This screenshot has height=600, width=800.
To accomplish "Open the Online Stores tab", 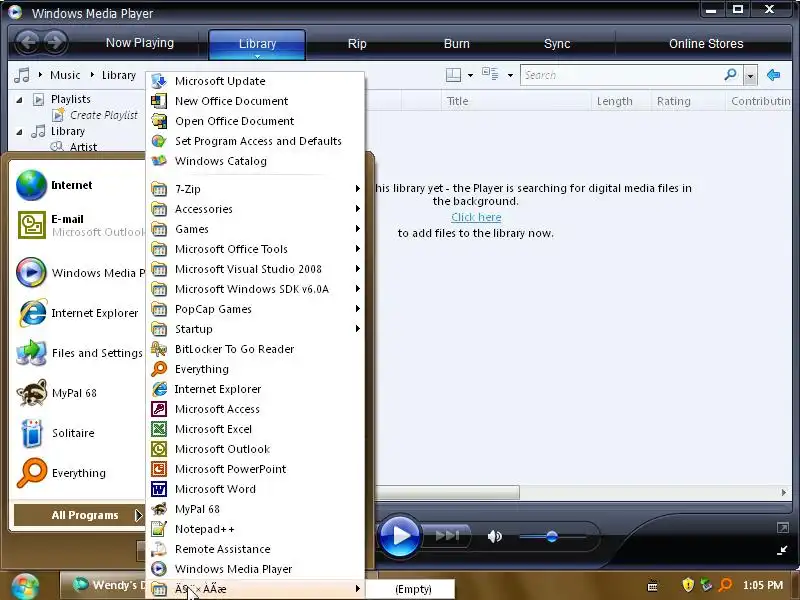I will click(706, 43).
